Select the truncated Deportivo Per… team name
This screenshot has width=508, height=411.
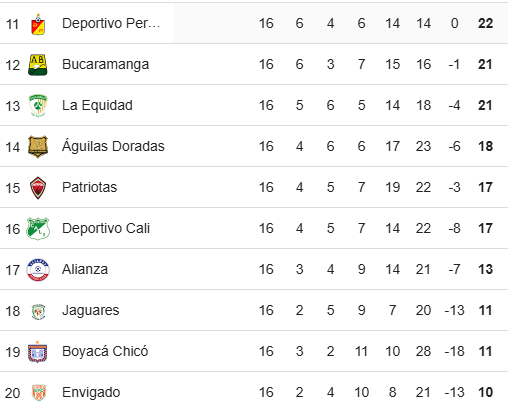point(111,23)
